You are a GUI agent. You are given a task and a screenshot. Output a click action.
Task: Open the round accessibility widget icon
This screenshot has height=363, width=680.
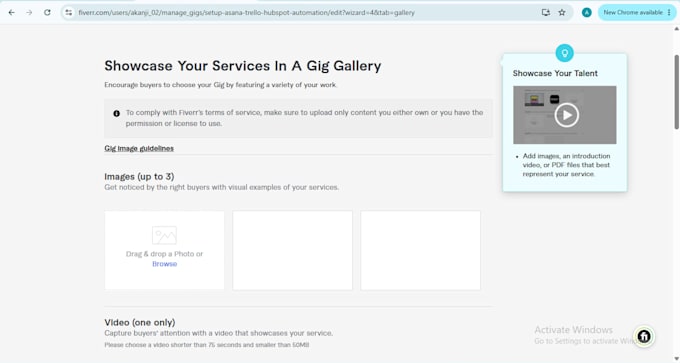coord(644,336)
